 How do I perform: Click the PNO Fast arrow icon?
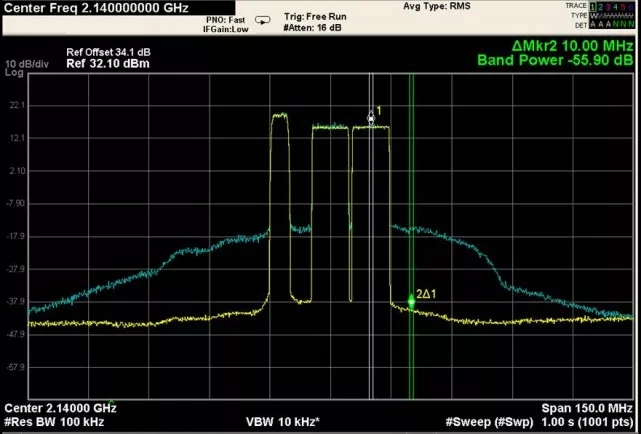pos(262,19)
